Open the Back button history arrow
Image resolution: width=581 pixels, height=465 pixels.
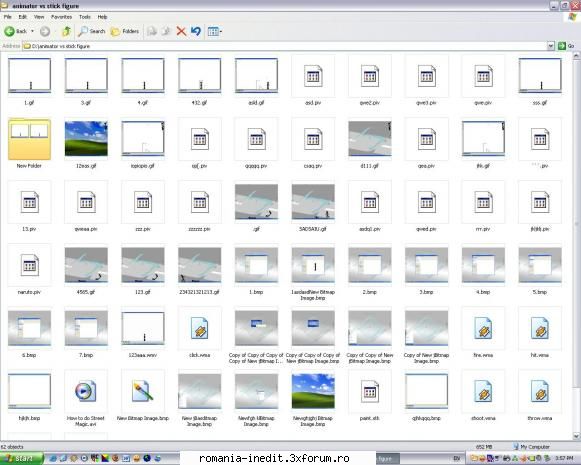coord(32,31)
